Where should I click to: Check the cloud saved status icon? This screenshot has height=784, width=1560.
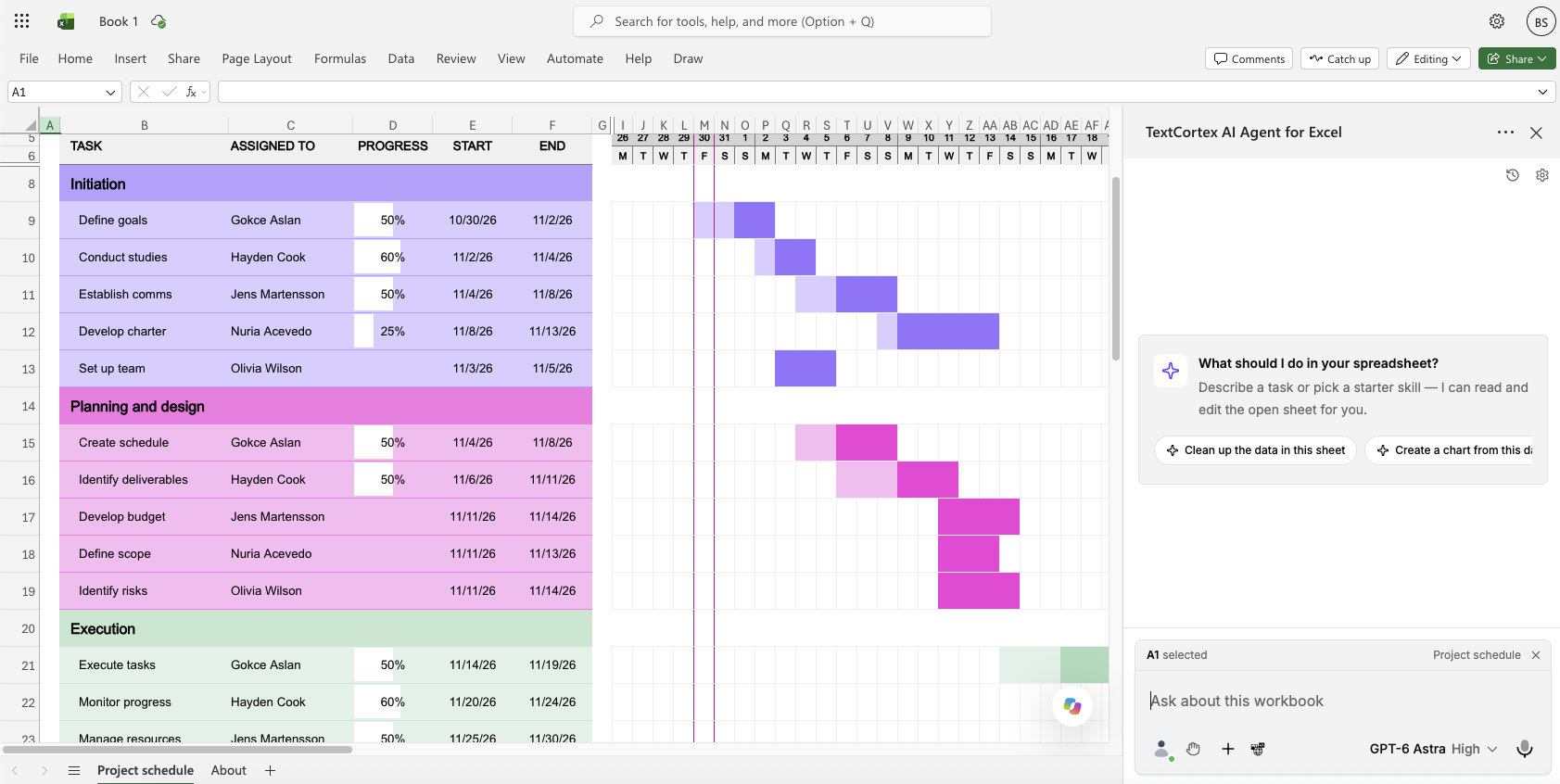159,21
